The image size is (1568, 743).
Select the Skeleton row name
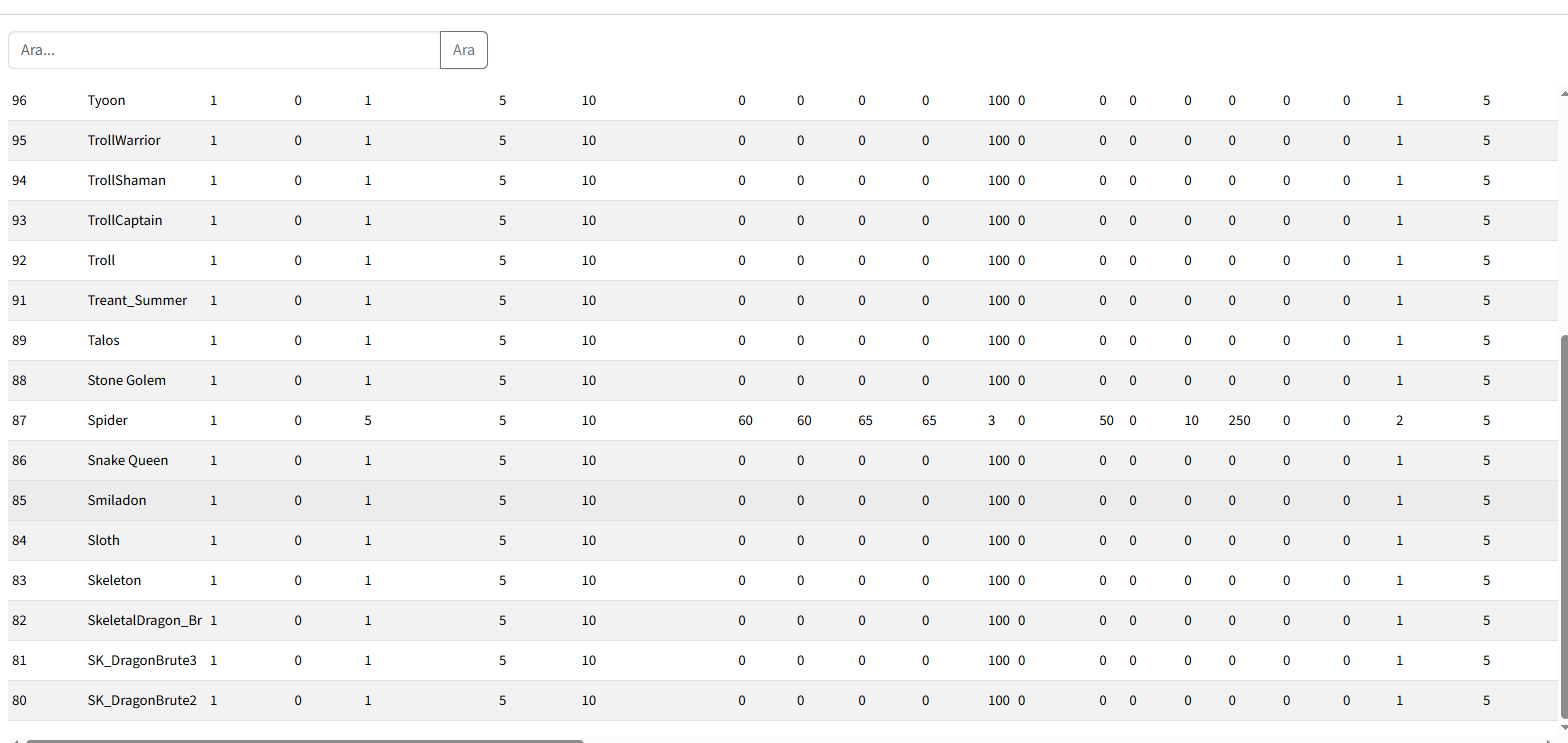[x=114, y=581]
